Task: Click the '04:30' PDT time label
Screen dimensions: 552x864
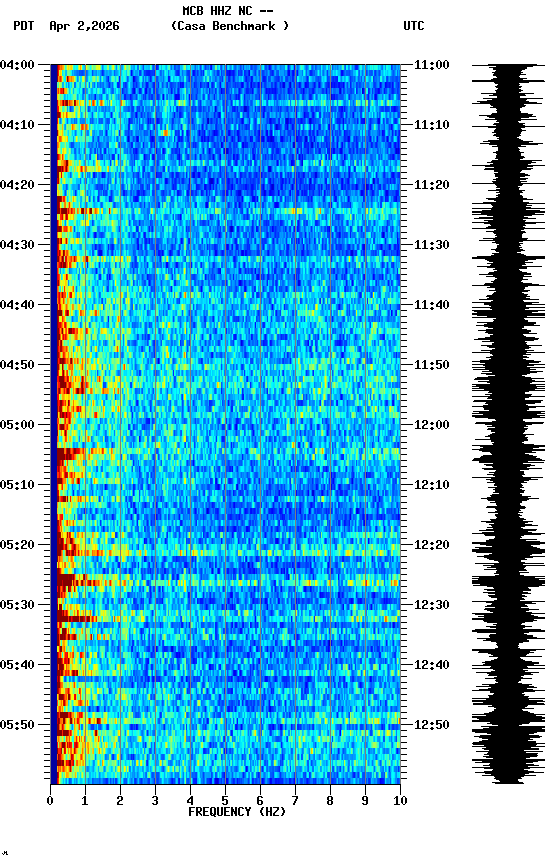Action: (17, 245)
